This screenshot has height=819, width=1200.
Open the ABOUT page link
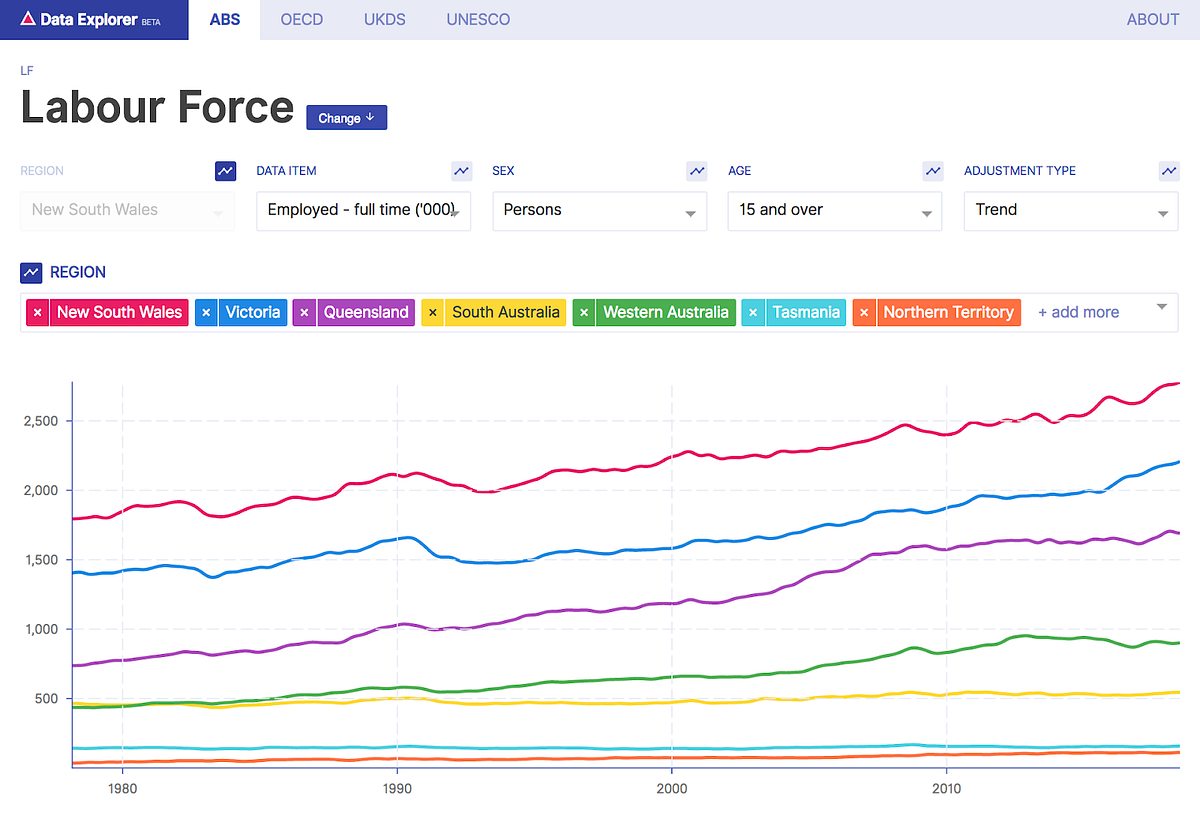pos(1152,19)
